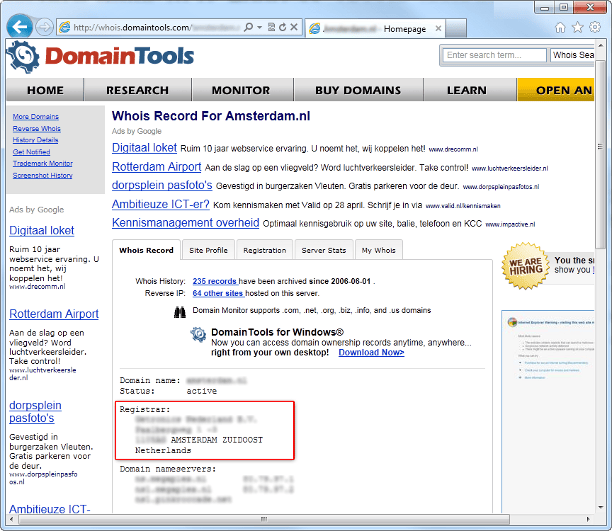Open the Screenshot History link
The width and height of the screenshot is (612, 531).
point(43,175)
